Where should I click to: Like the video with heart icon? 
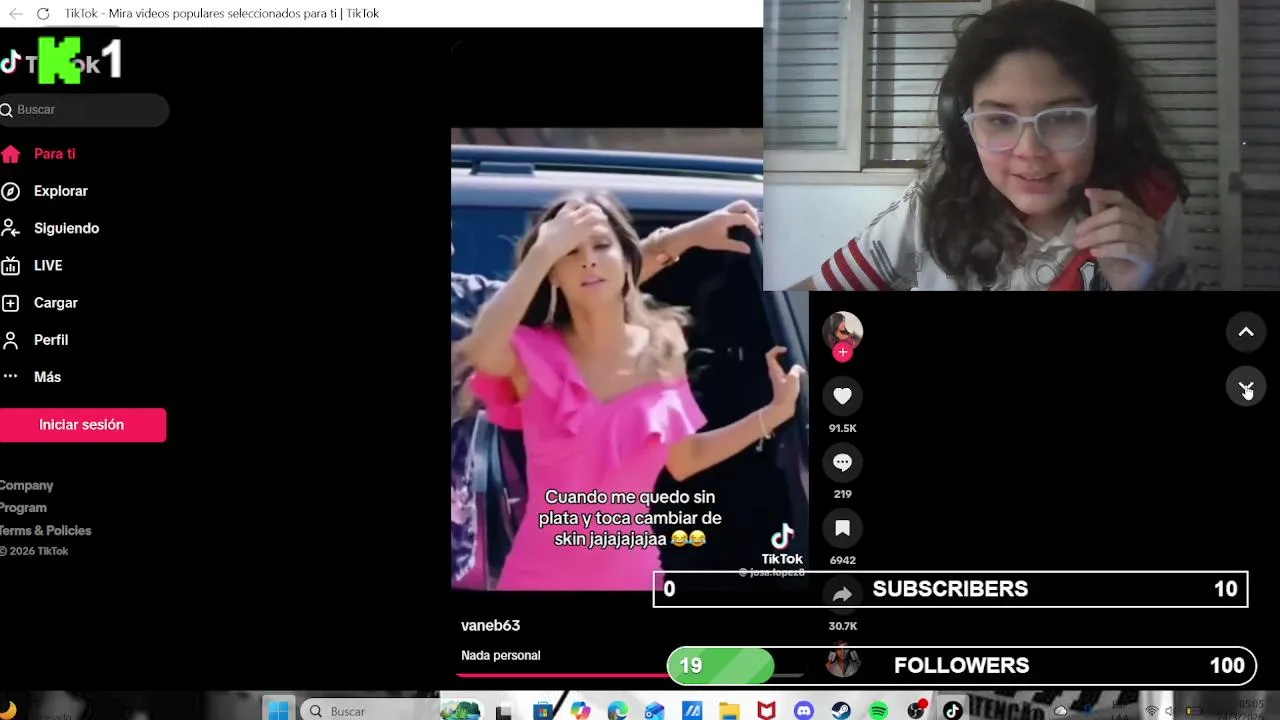pyautogui.click(x=842, y=396)
